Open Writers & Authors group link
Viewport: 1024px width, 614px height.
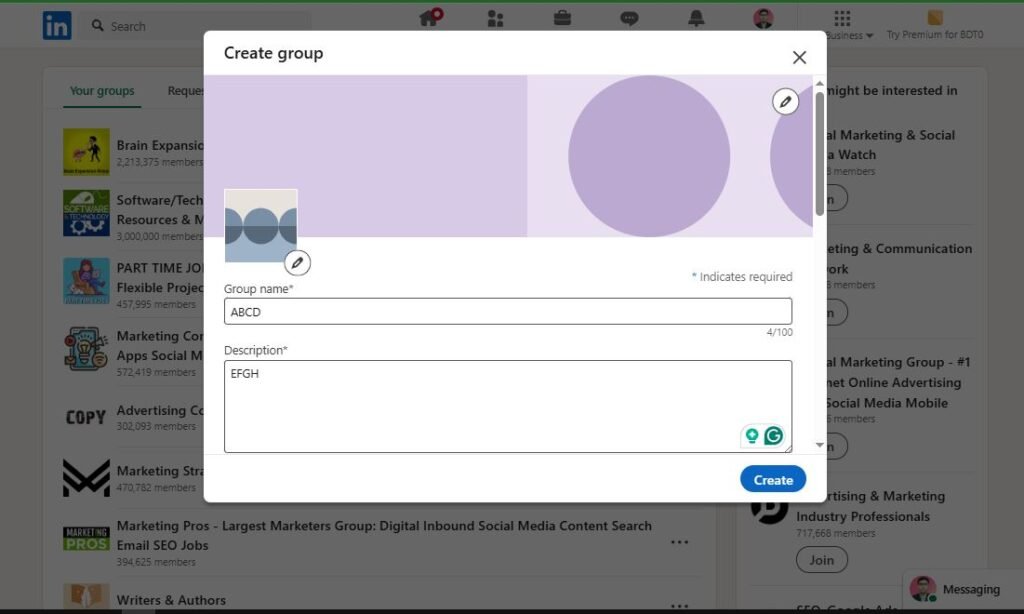click(171, 600)
